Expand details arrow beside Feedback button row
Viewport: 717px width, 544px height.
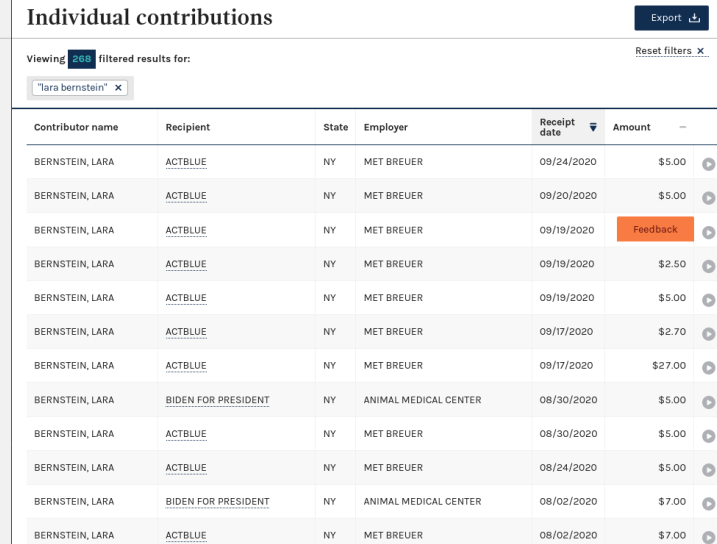point(708,232)
